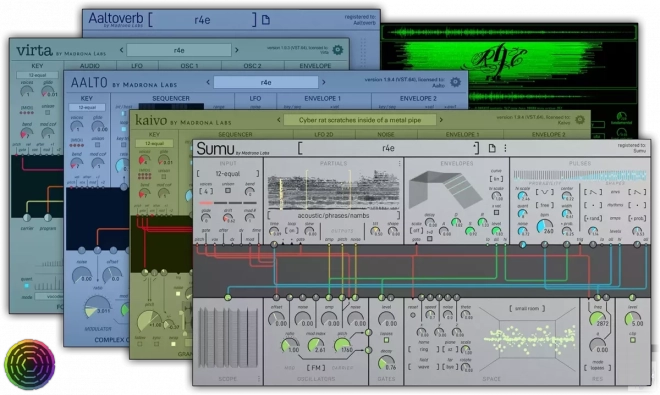Open the Sumu field wave selector
The height and width of the screenshot is (395, 660).
click(423, 367)
